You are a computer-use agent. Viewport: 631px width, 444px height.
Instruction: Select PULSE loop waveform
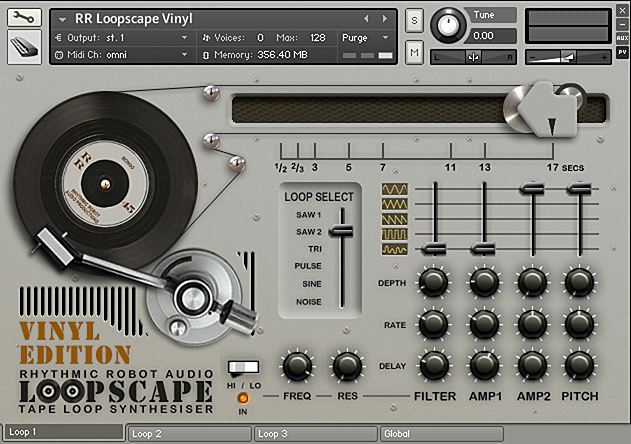pos(308,266)
